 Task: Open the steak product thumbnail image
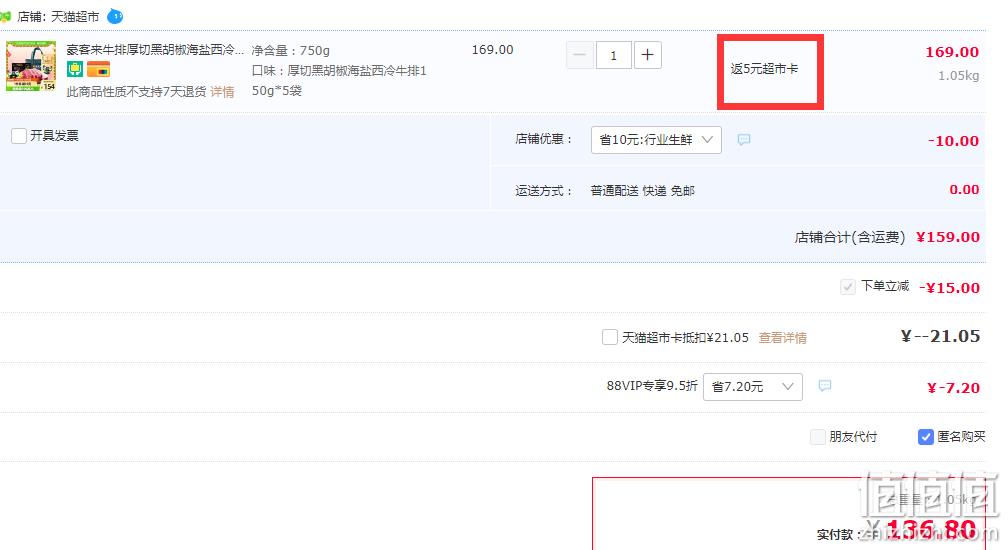click(31, 66)
